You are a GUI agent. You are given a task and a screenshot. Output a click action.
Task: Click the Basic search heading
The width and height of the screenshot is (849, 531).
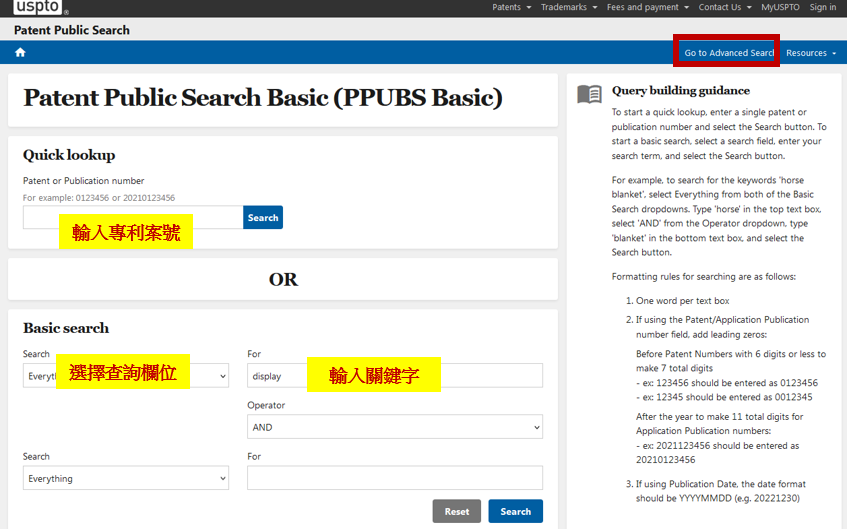tap(66, 328)
